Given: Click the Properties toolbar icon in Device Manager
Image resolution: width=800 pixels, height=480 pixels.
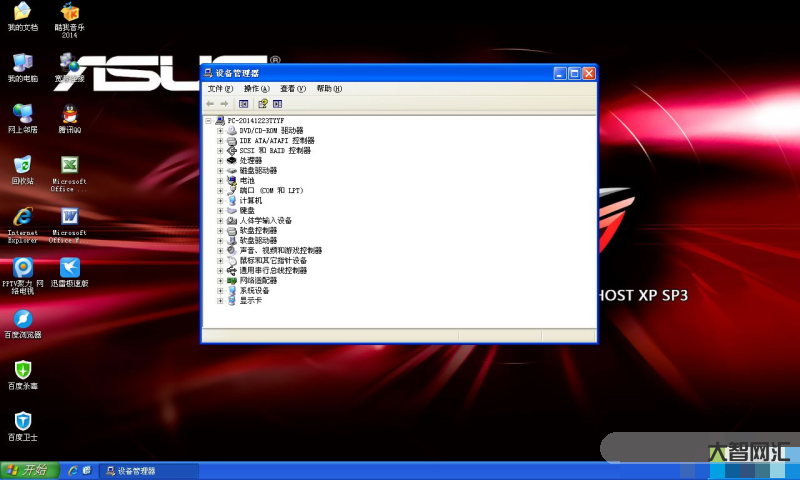Looking at the screenshot, I should [243, 103].
